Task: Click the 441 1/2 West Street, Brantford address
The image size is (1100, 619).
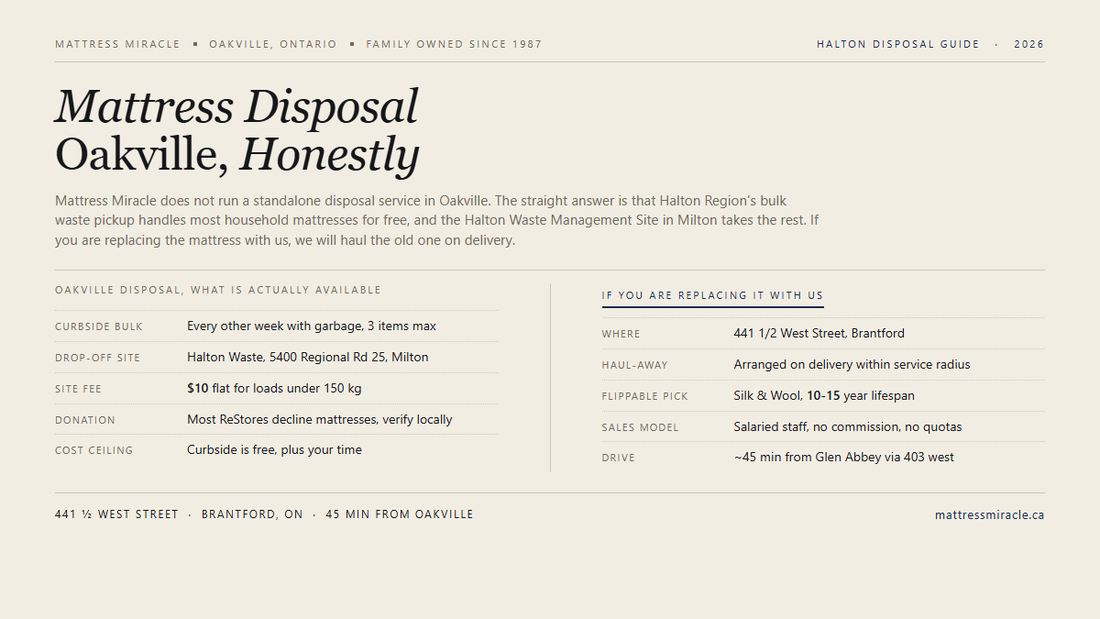Action: pyautogui.click(x=819, y=333)
